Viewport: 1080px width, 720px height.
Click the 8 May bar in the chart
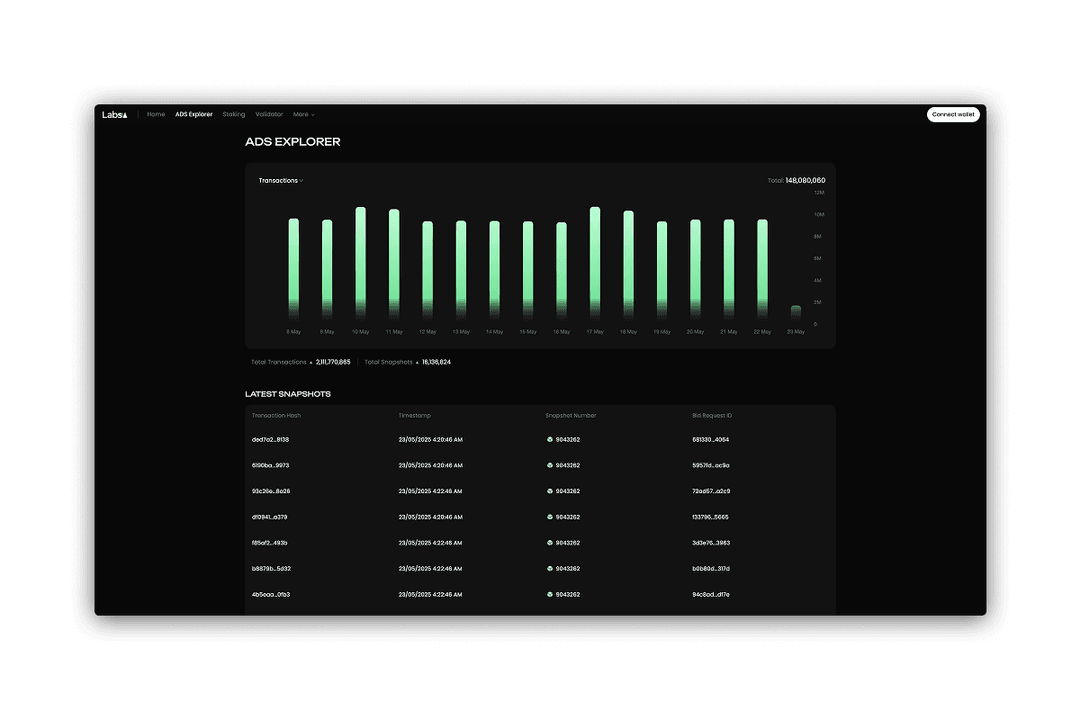click(293, 268)
